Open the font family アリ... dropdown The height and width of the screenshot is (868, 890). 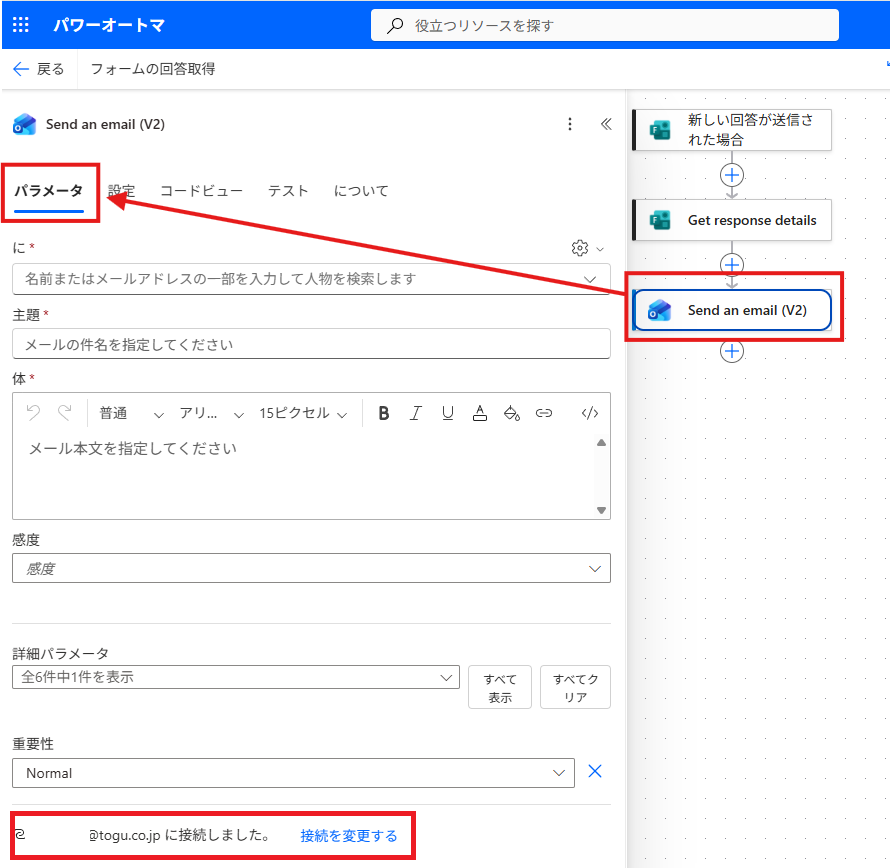212,413
